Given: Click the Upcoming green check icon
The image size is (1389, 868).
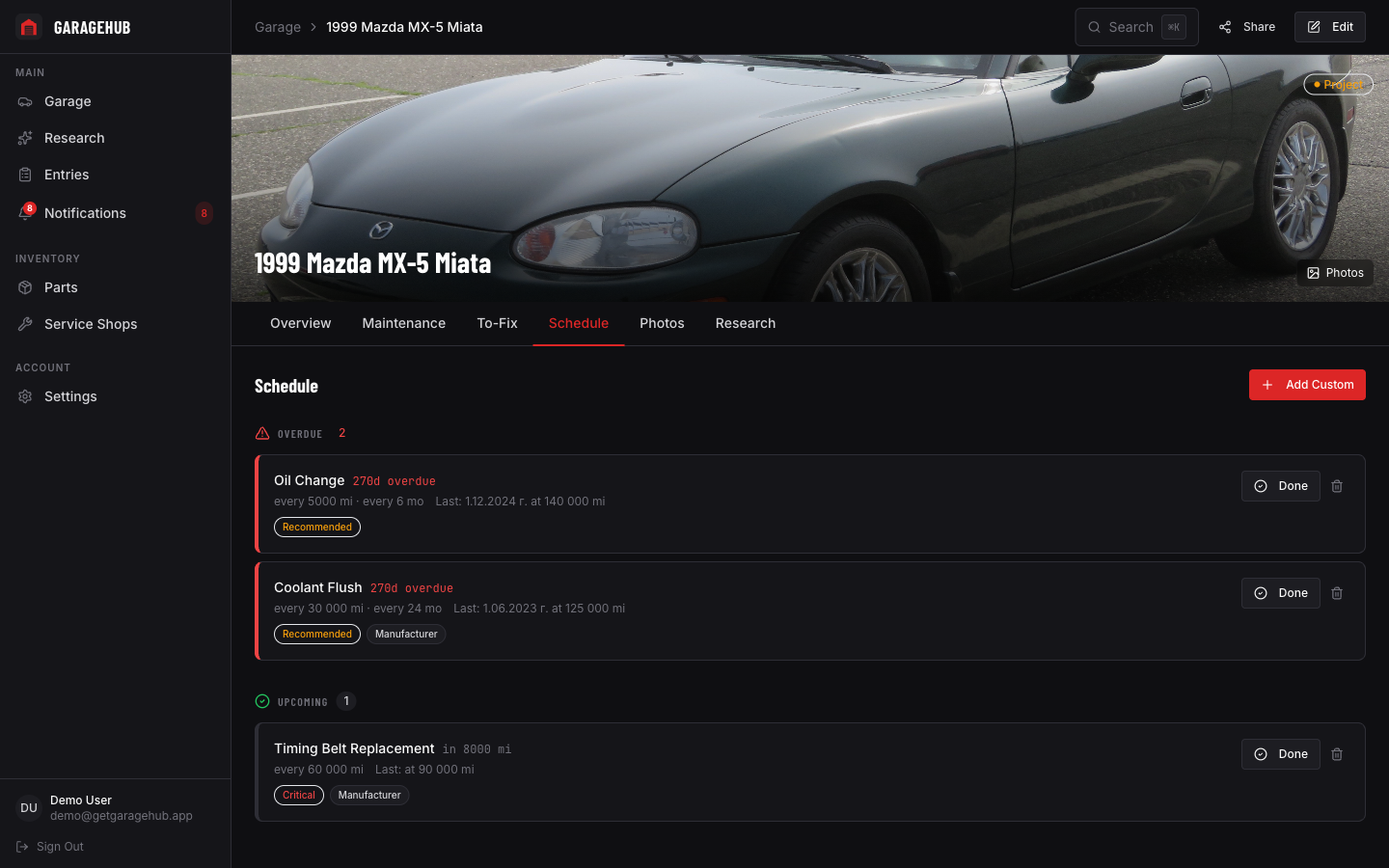Looking at the screenshot, I should [262, 701].
